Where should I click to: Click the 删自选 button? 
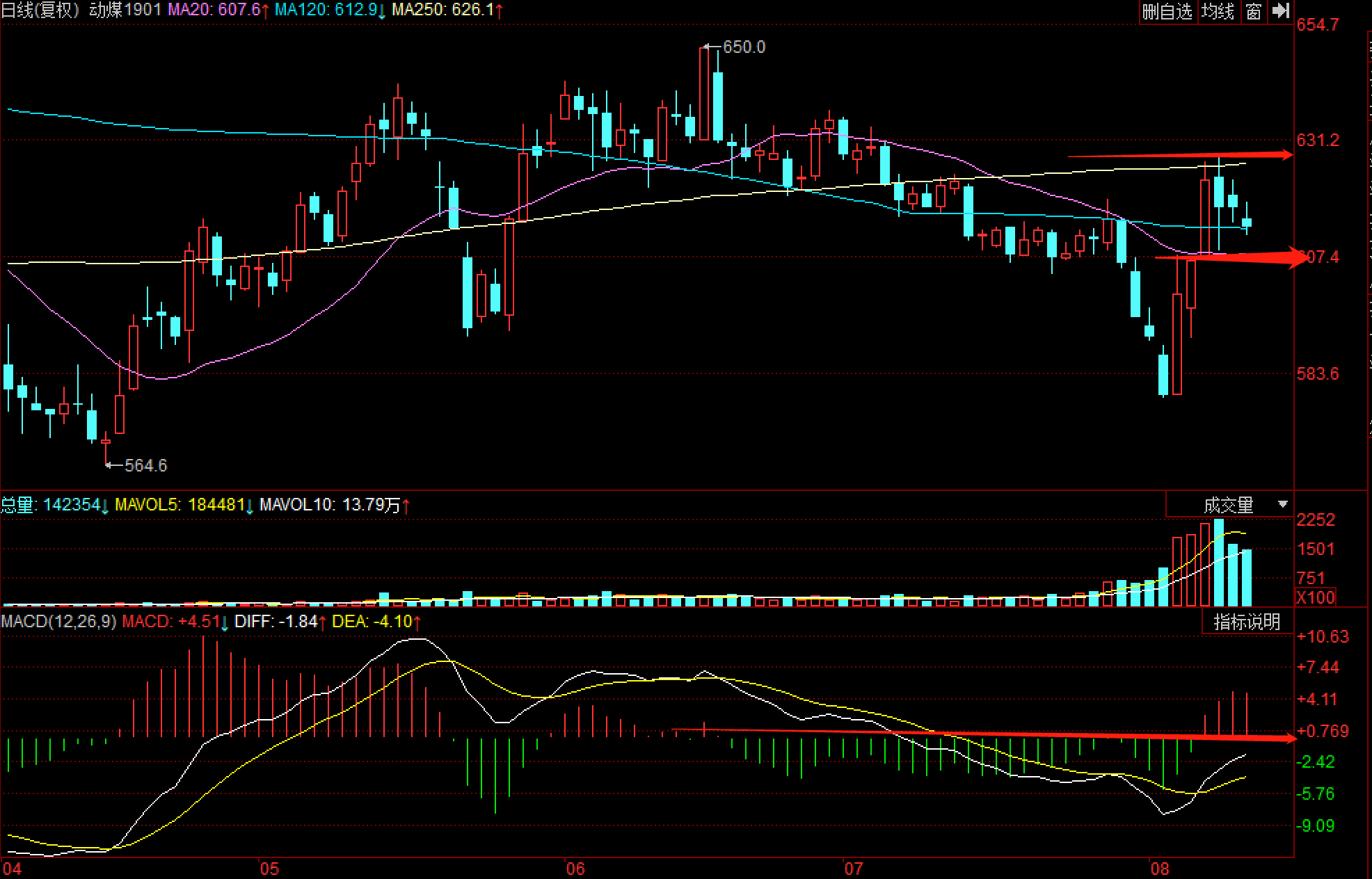(1168, 11)
